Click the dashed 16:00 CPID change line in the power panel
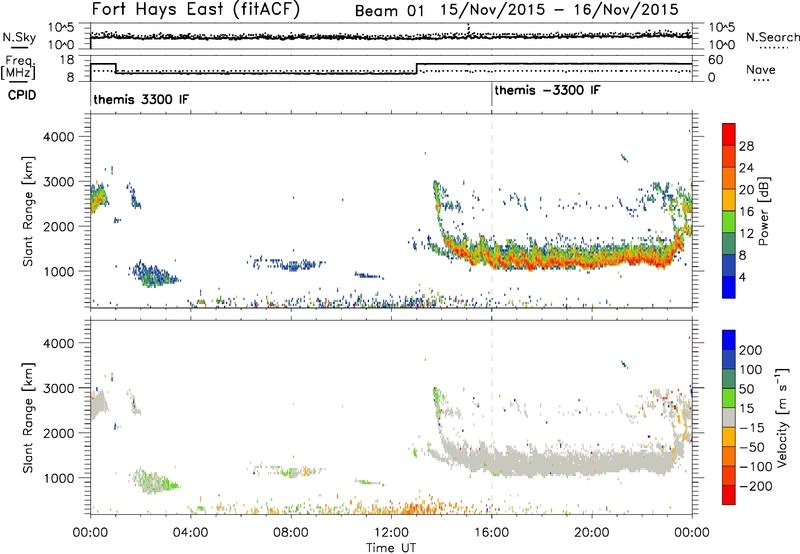800x554 pixels. pyautogui.click(x=492, y=209)
